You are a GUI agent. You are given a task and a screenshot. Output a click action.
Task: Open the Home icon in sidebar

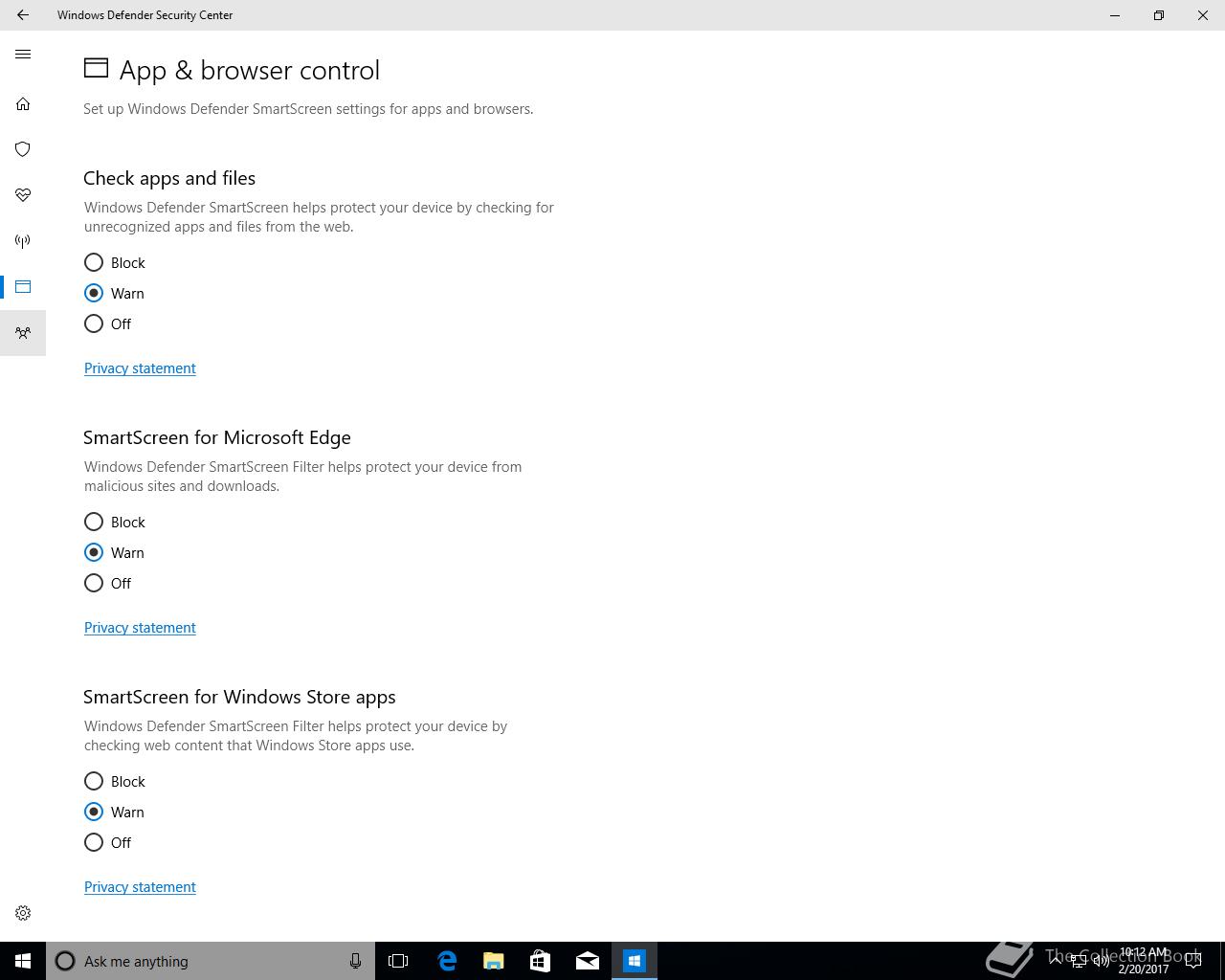[x=23, y=103]
